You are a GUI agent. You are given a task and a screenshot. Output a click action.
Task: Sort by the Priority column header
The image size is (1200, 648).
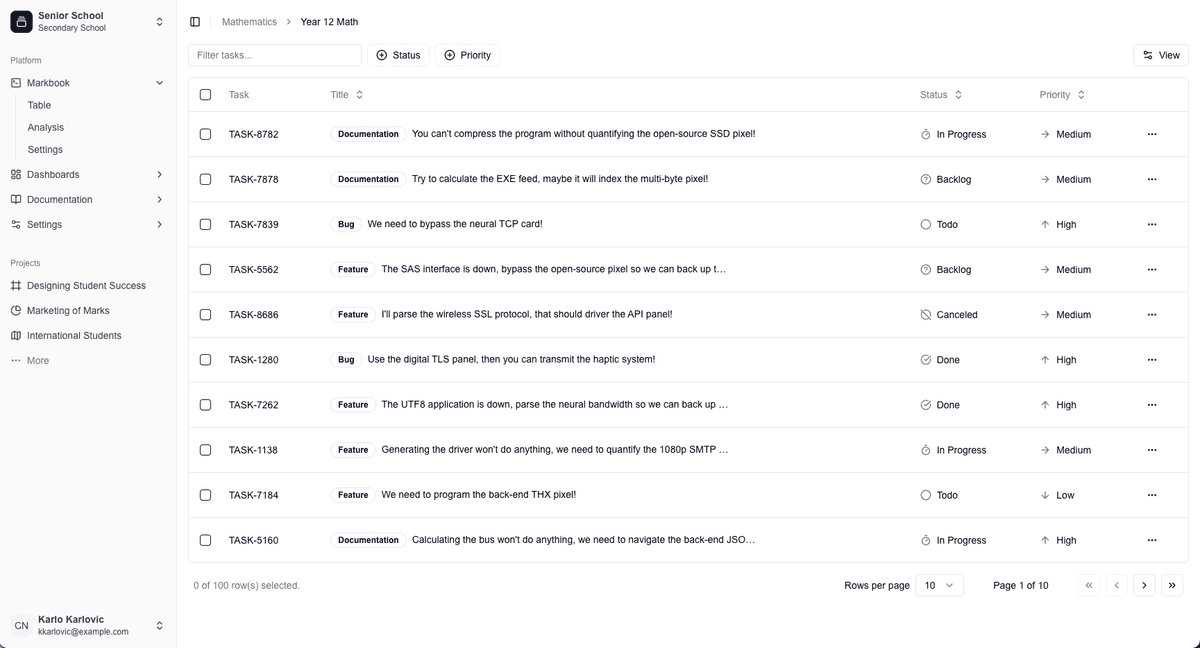(1062, 94)
